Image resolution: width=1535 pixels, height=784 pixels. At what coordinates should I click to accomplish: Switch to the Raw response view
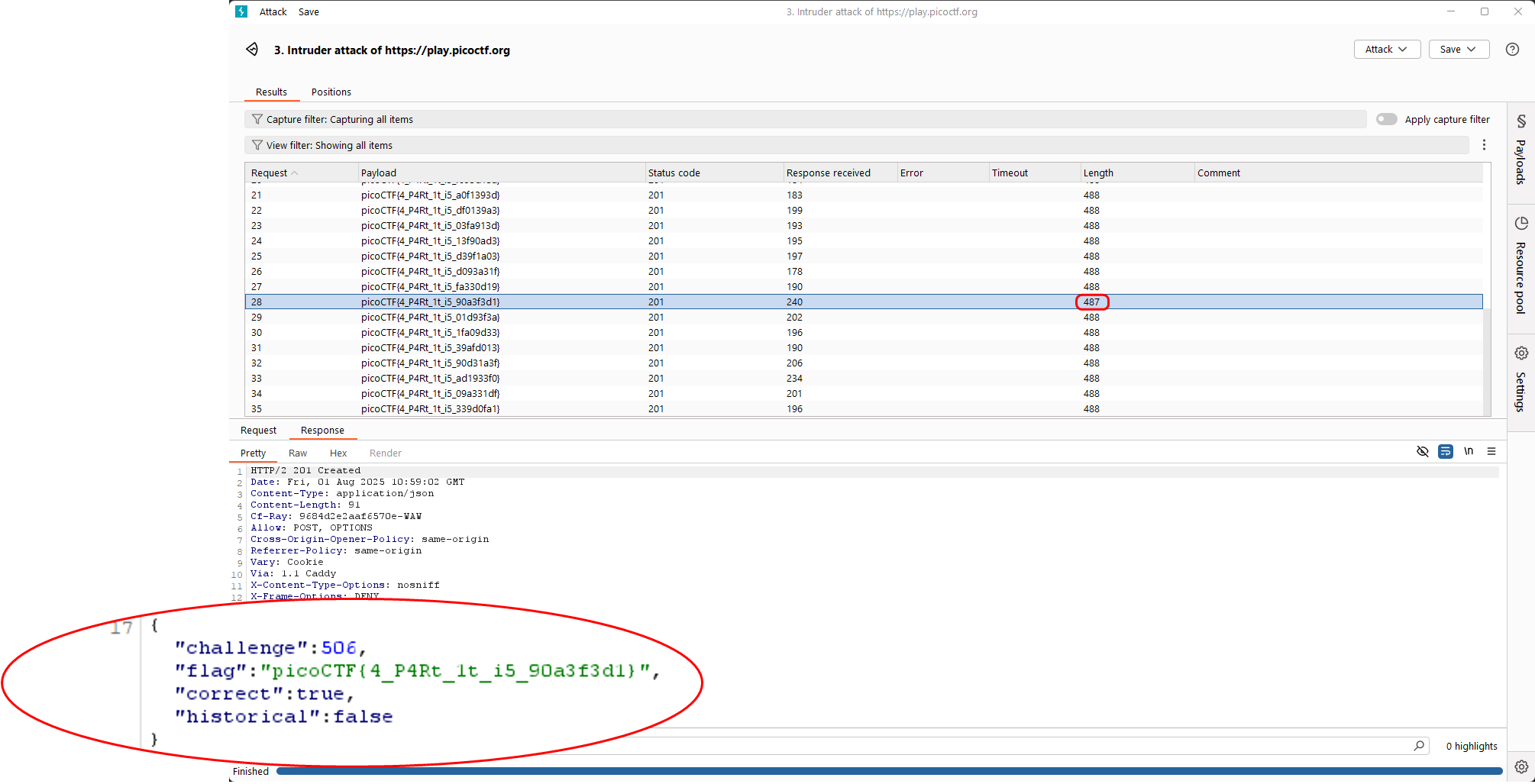pos(297,453)
